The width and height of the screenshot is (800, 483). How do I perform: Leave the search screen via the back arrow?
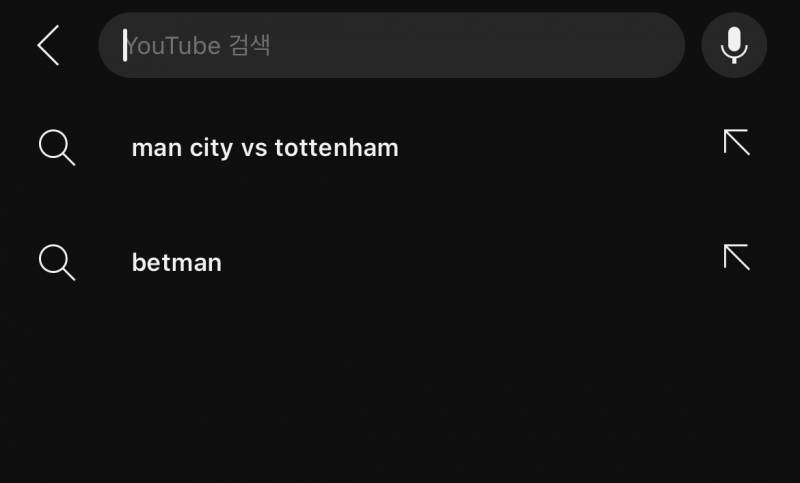click(x=48, y=45)
